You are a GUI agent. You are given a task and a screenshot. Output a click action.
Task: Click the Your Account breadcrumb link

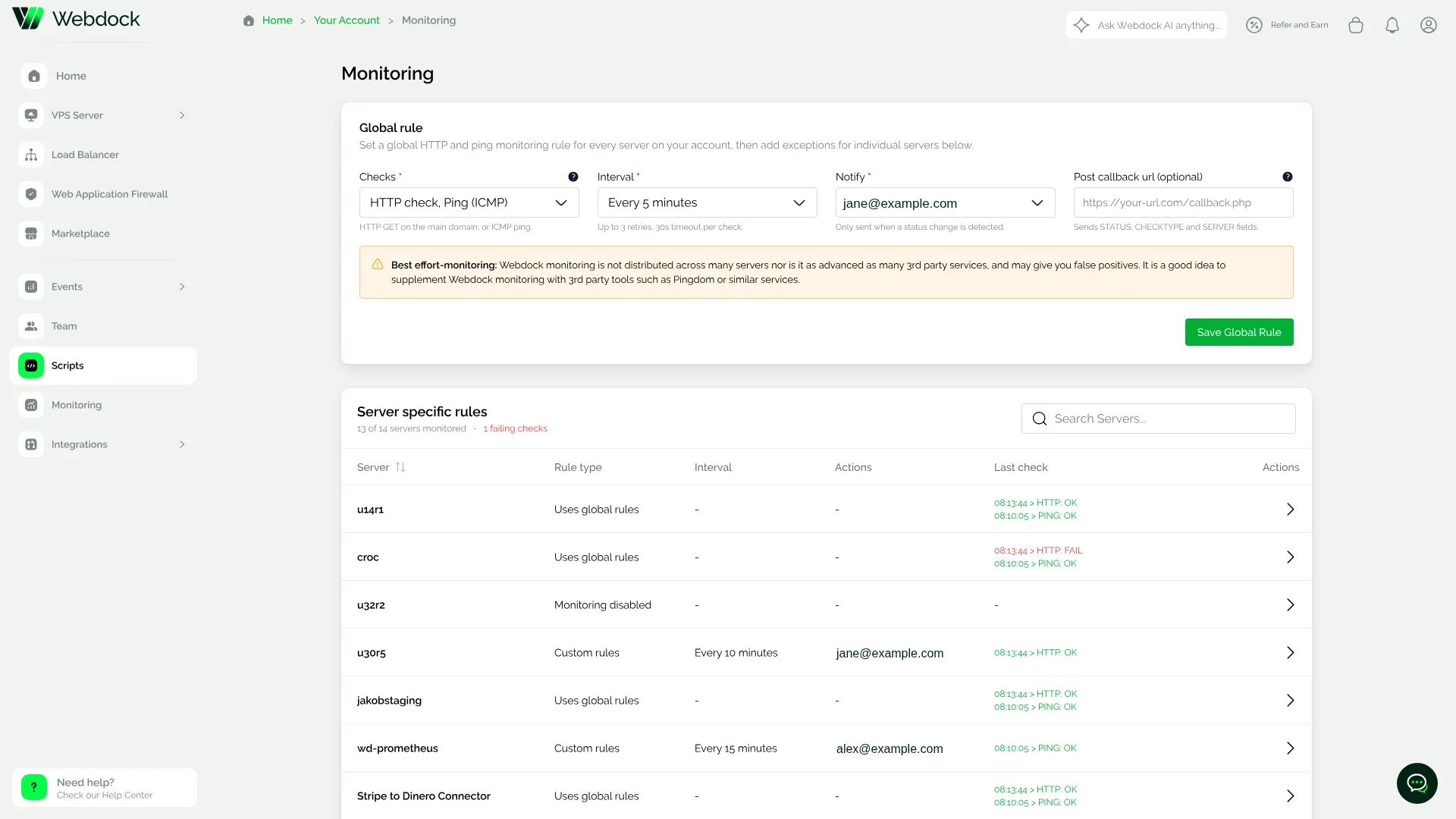click(347, 20)
